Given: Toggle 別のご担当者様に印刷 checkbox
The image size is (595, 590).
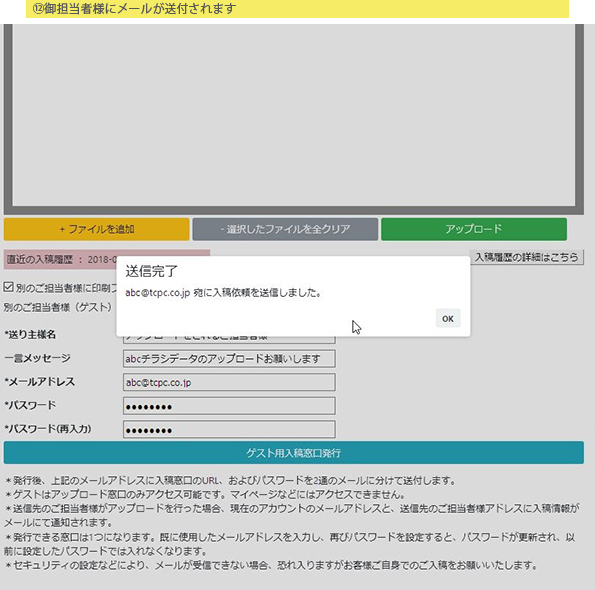Looking at the screenshot, I should coord(9,287).
